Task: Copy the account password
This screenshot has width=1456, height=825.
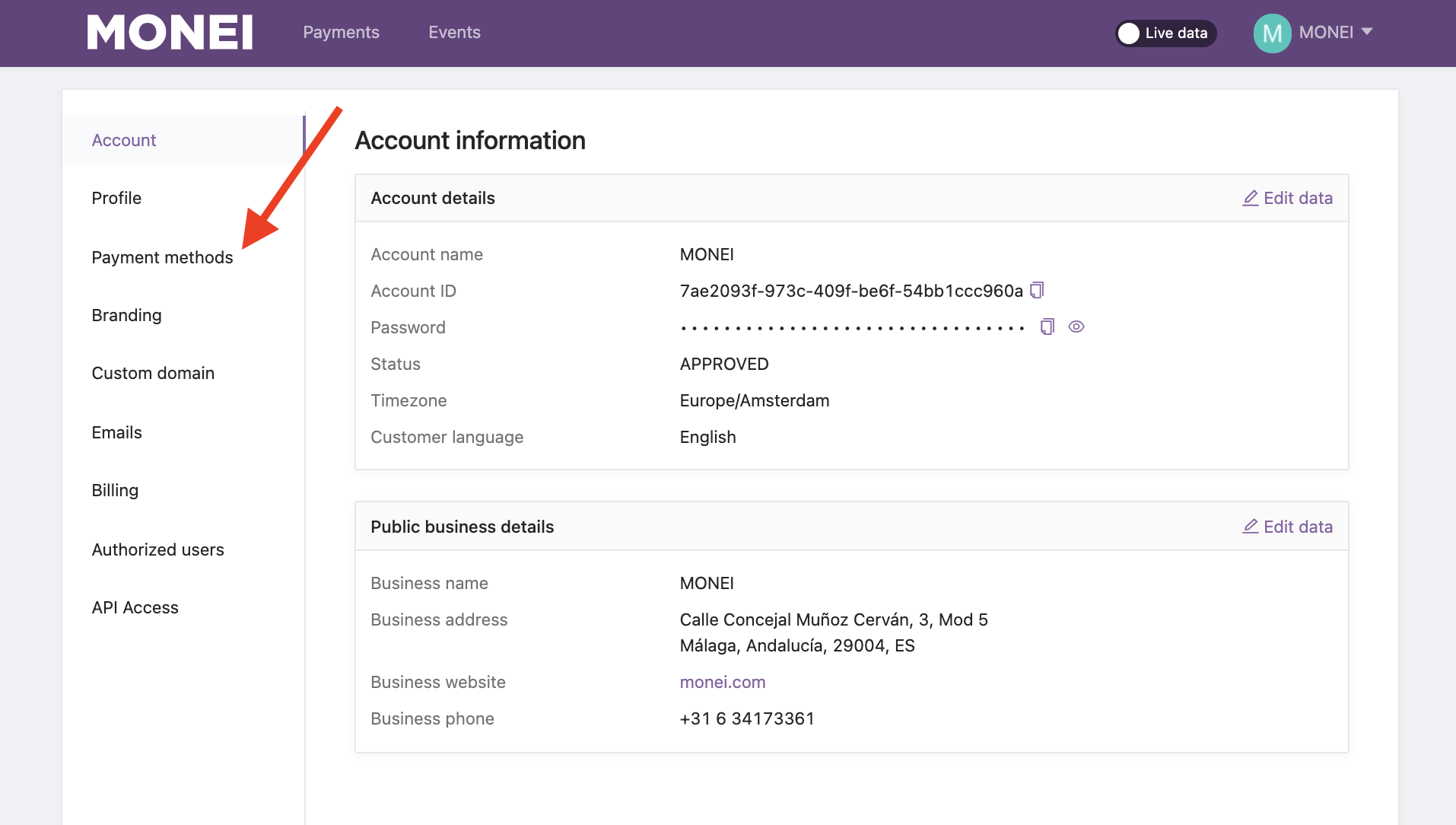Action: (x=1047, y=326)
